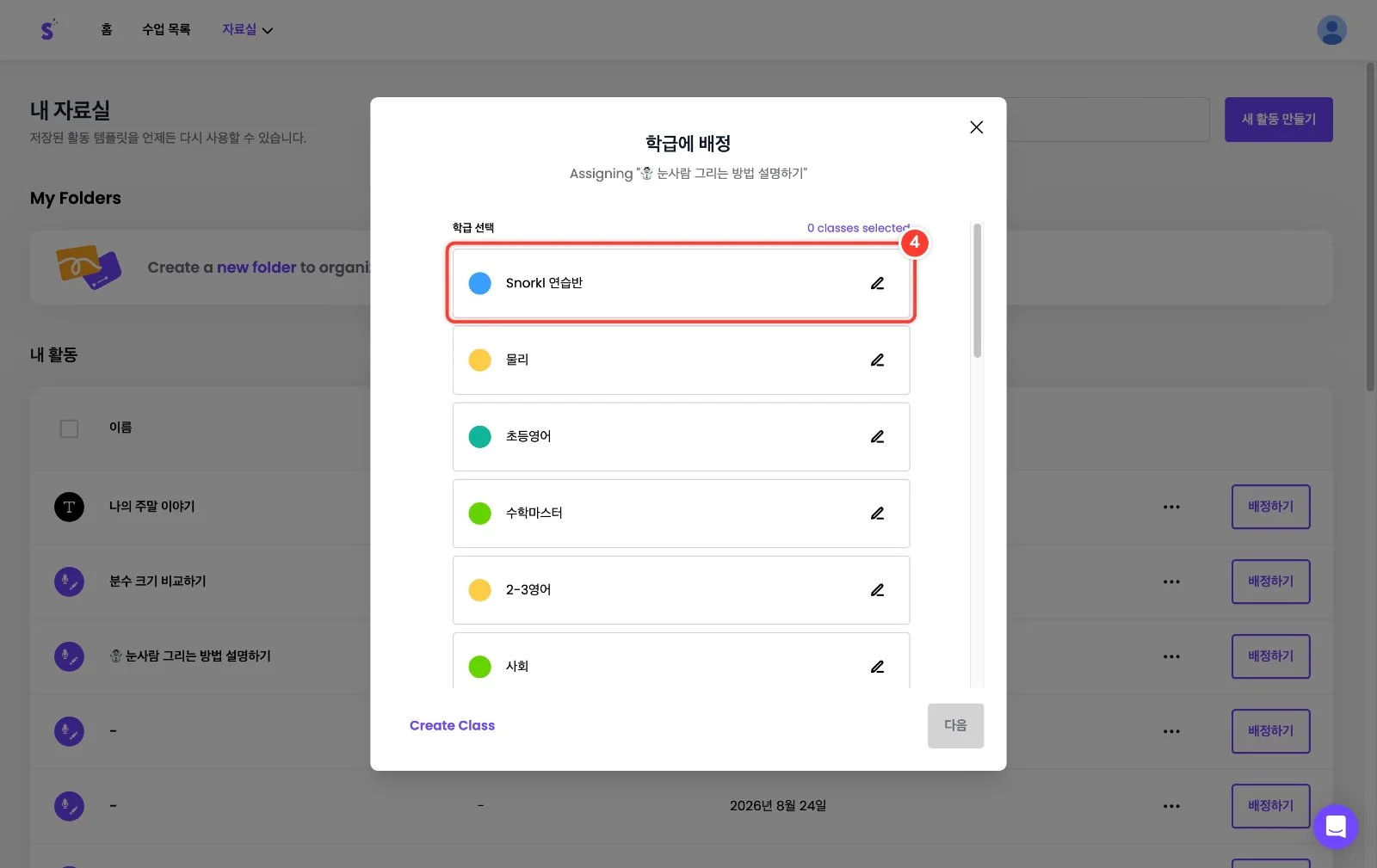This screenshot has width=1377, height=868.
Task: Click 배정하기 for 눈사람 그리는 방법 설명하기
Action: point(1270,656)
